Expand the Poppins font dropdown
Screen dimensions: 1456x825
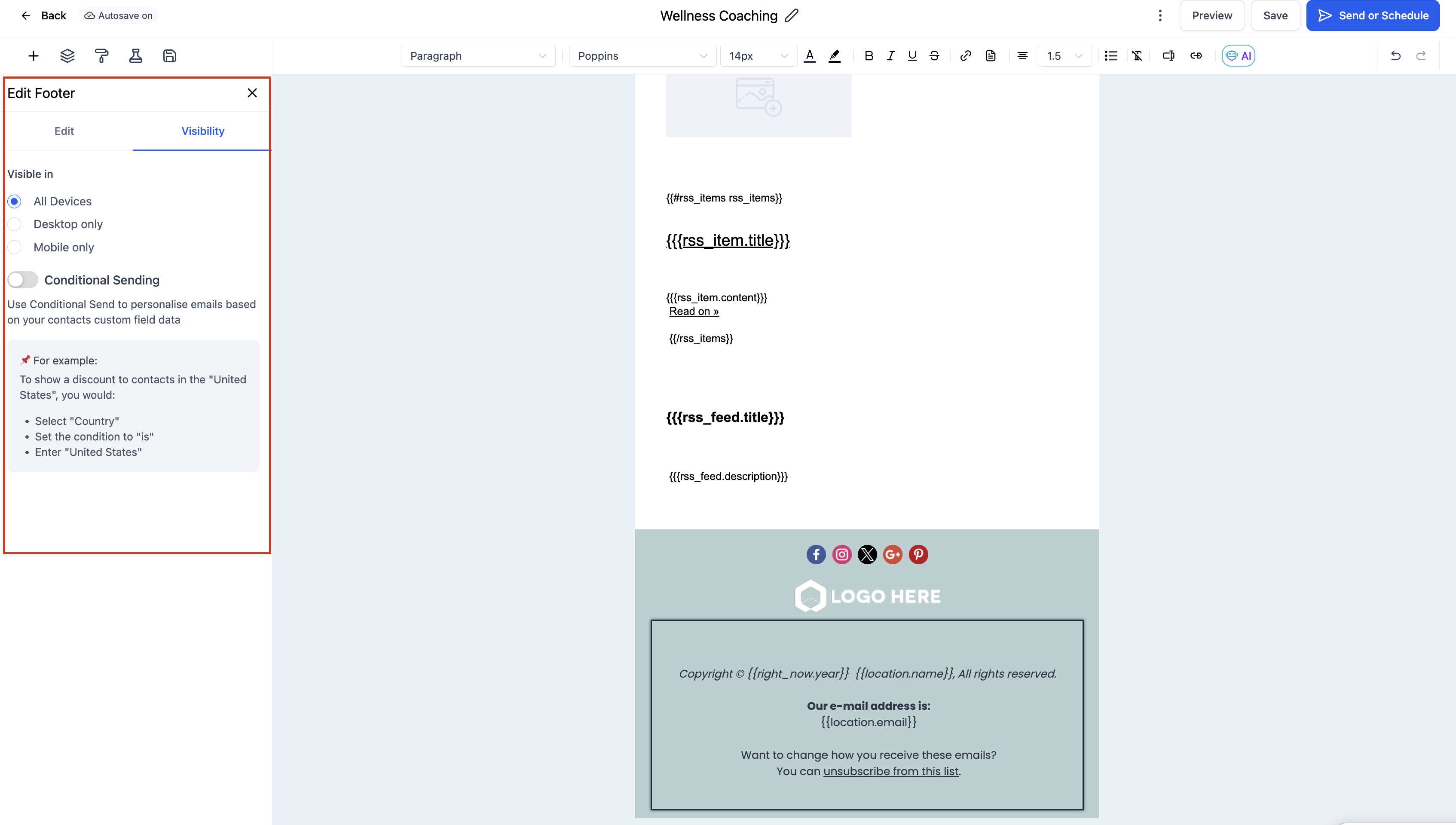pos(642,55)
